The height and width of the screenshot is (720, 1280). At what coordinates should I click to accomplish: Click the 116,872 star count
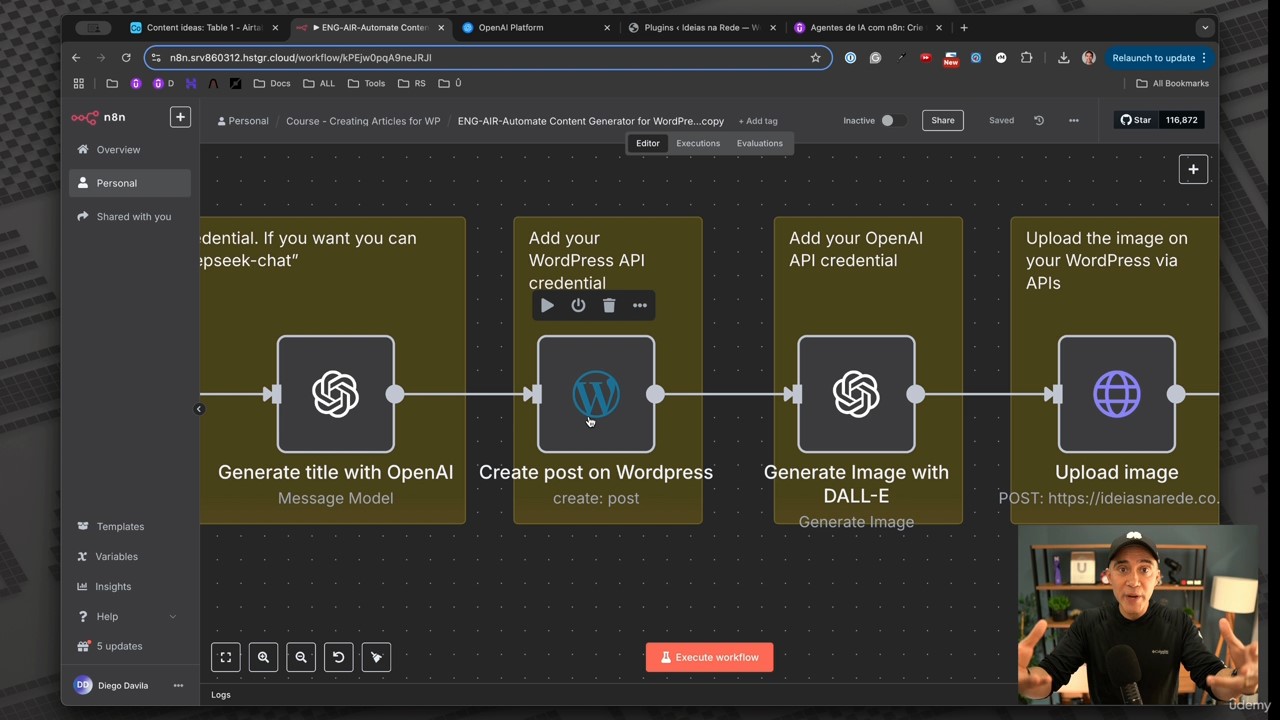pos(1181,120)
